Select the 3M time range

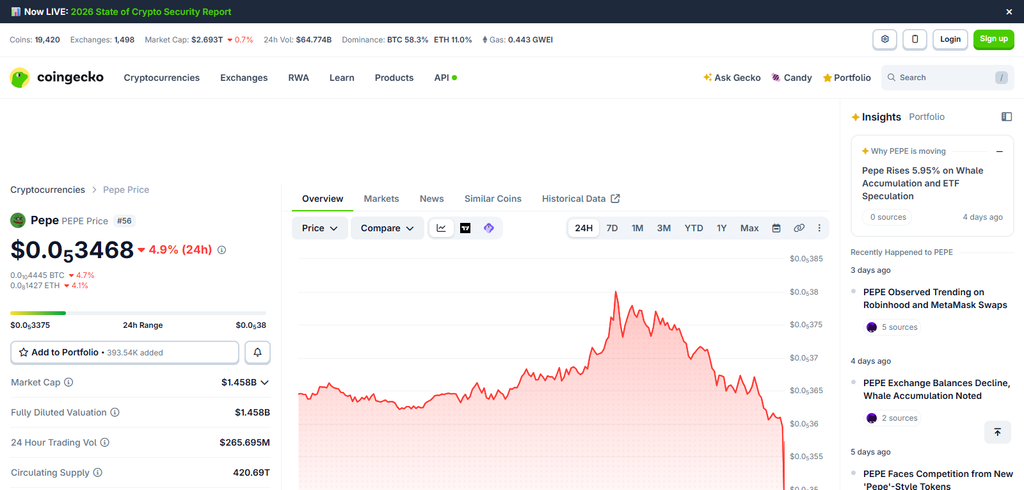point(664,228)
